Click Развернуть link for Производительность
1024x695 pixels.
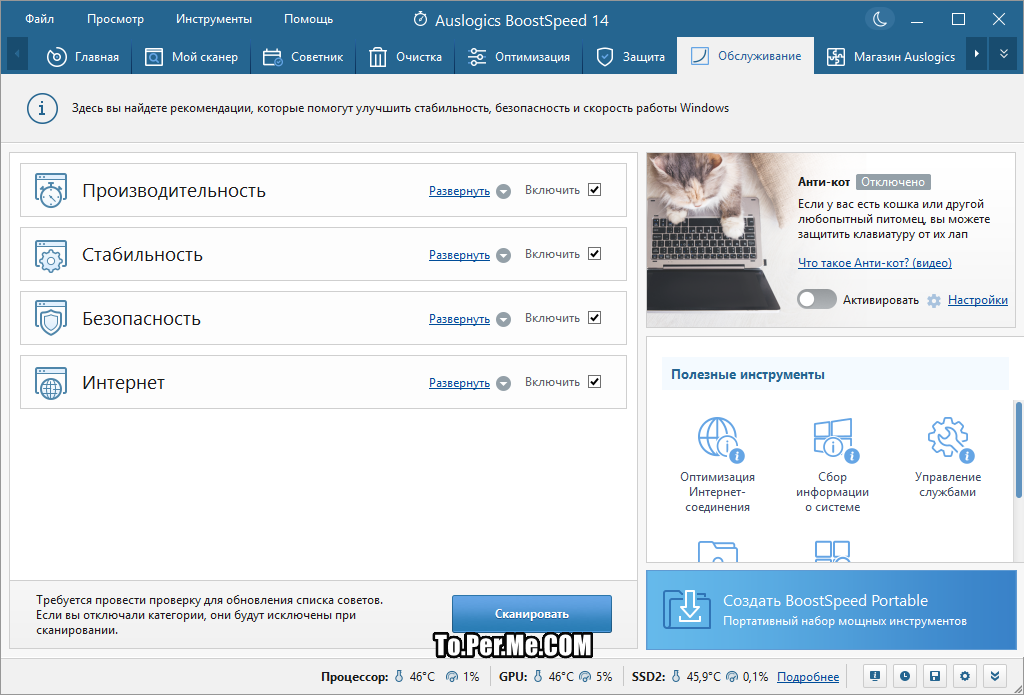tap(459, 191)
